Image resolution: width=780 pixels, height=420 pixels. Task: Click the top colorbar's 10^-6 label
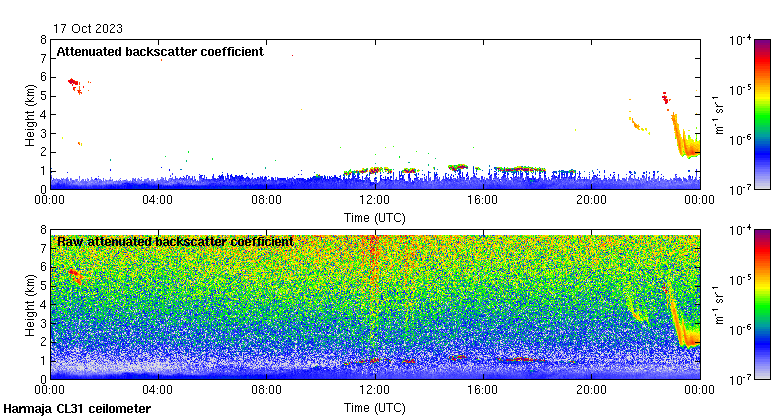coord(740,140)
